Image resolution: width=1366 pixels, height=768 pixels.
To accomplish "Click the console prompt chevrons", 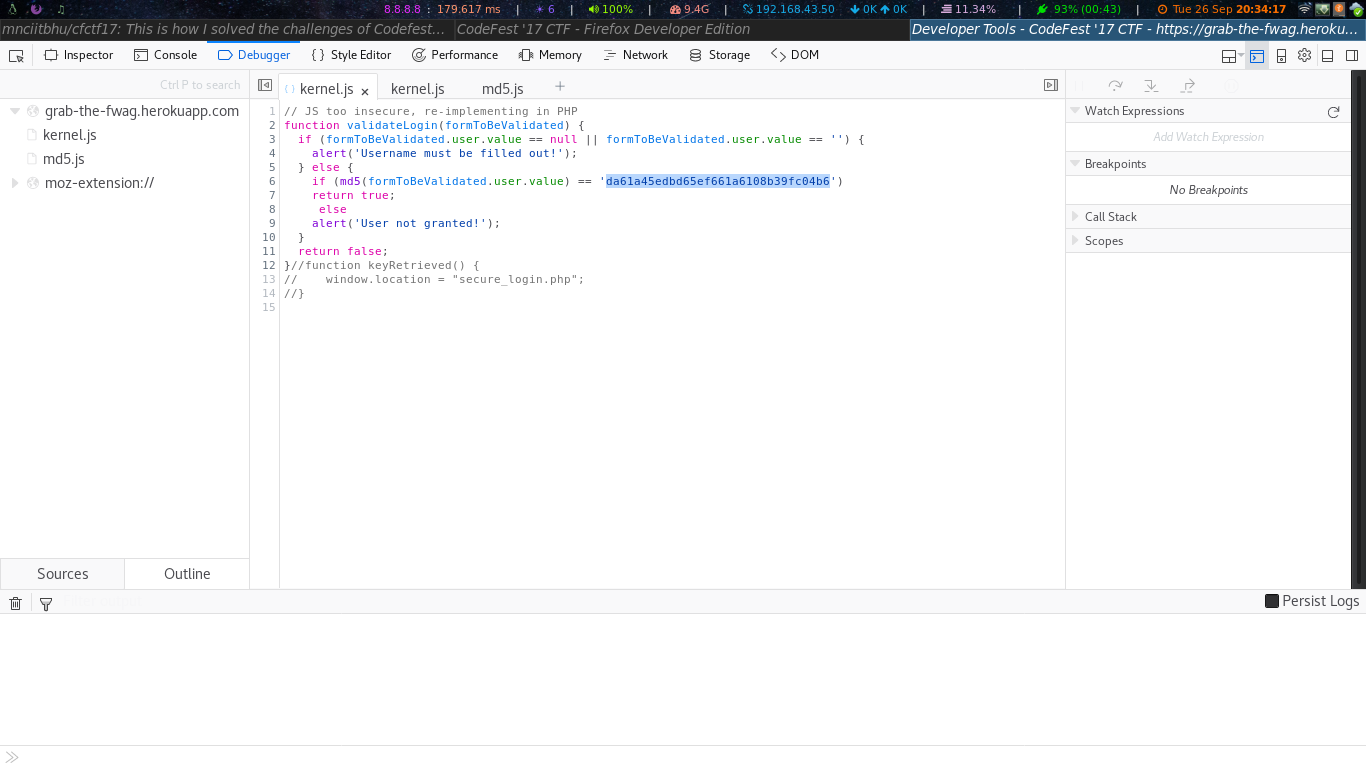I will point(13,757).
